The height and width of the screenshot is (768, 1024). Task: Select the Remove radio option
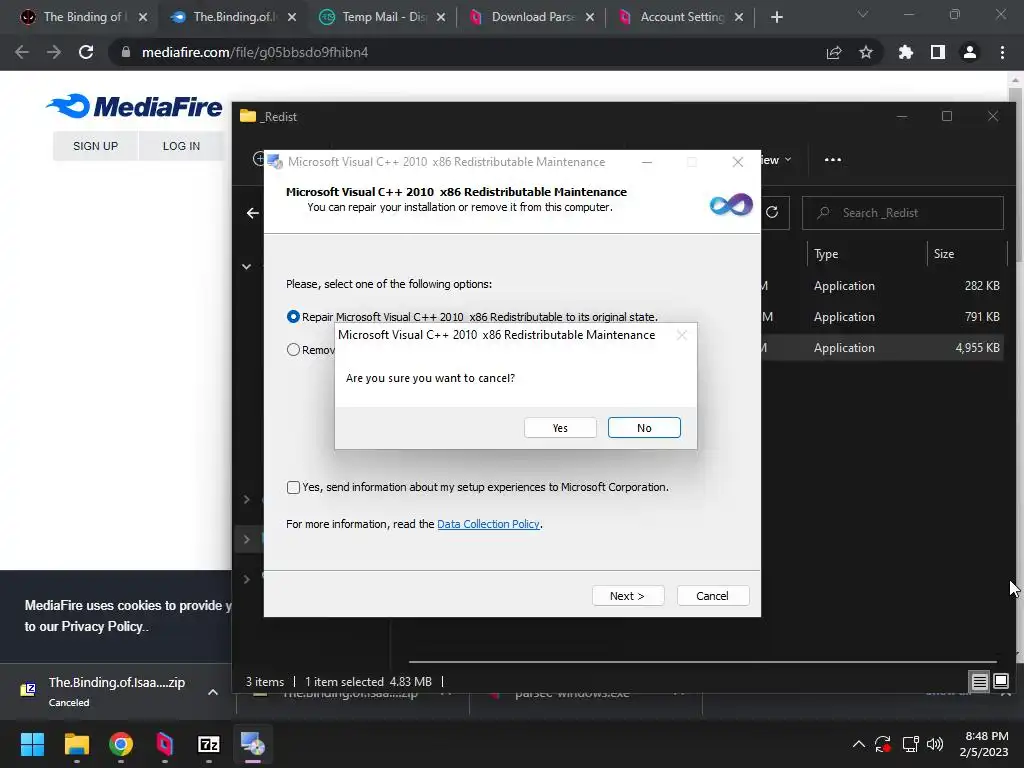pos(293,349)
